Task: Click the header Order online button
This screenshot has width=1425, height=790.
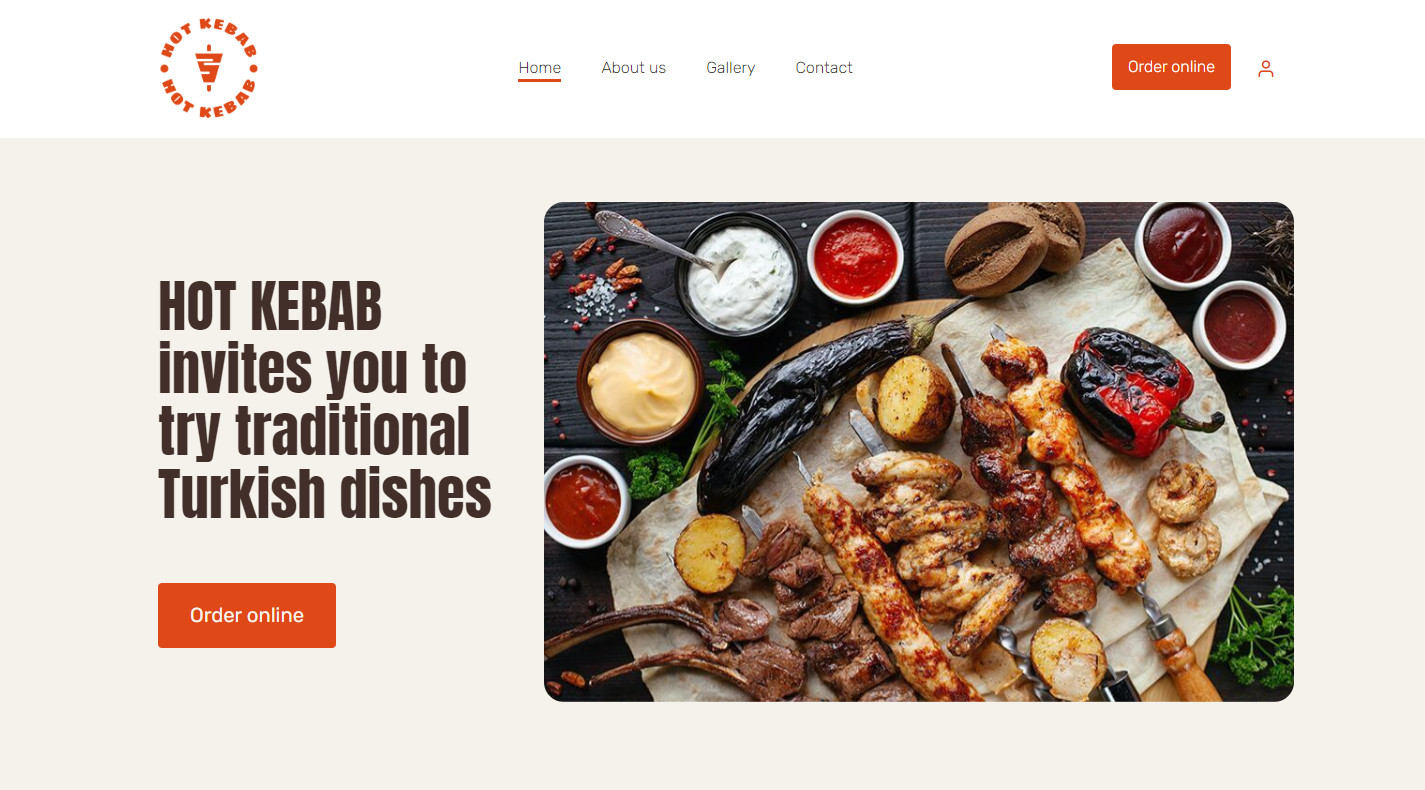Action: pyautogui.click(x=1171, y=67)
